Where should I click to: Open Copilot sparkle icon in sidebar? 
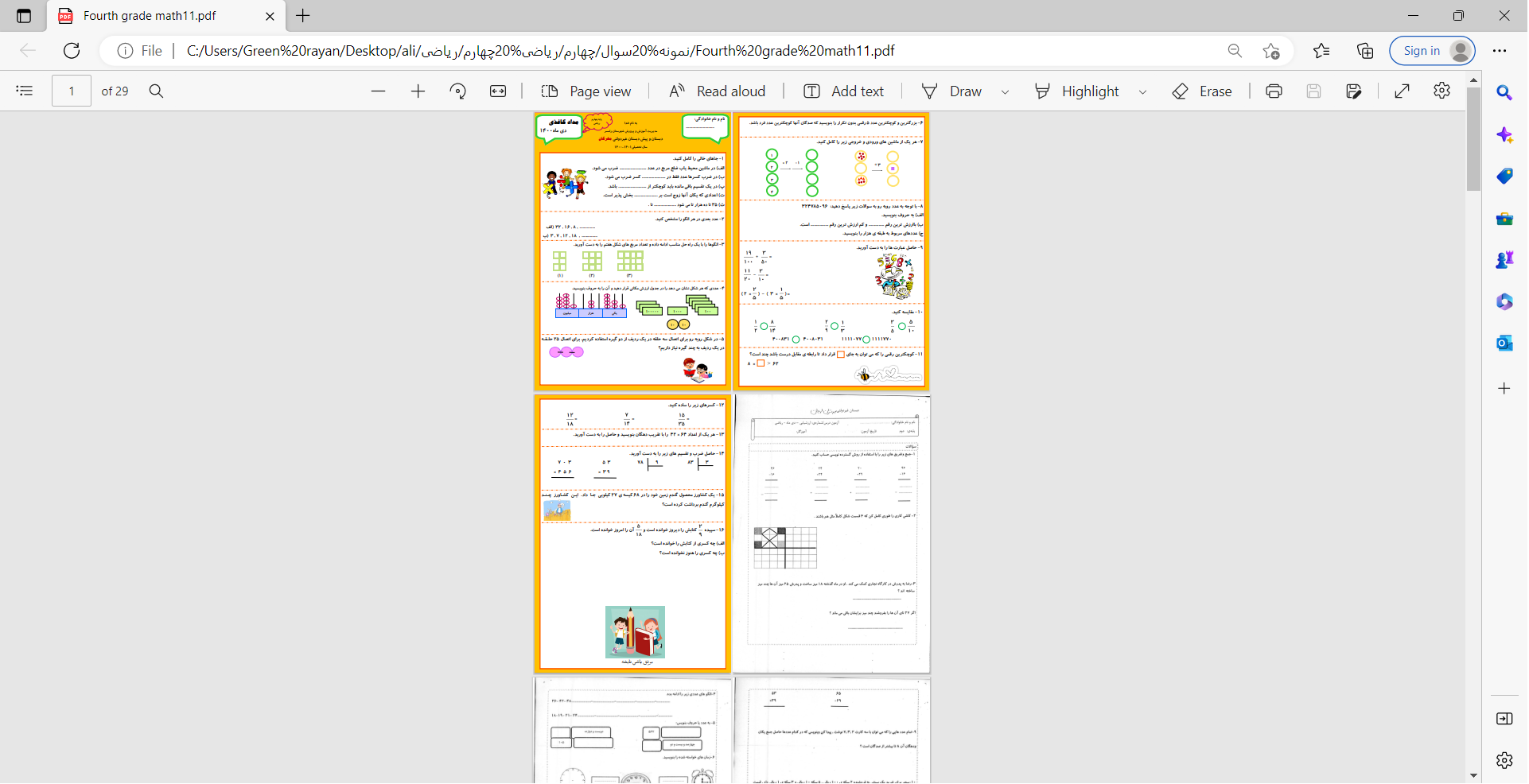click(1504, 135)
